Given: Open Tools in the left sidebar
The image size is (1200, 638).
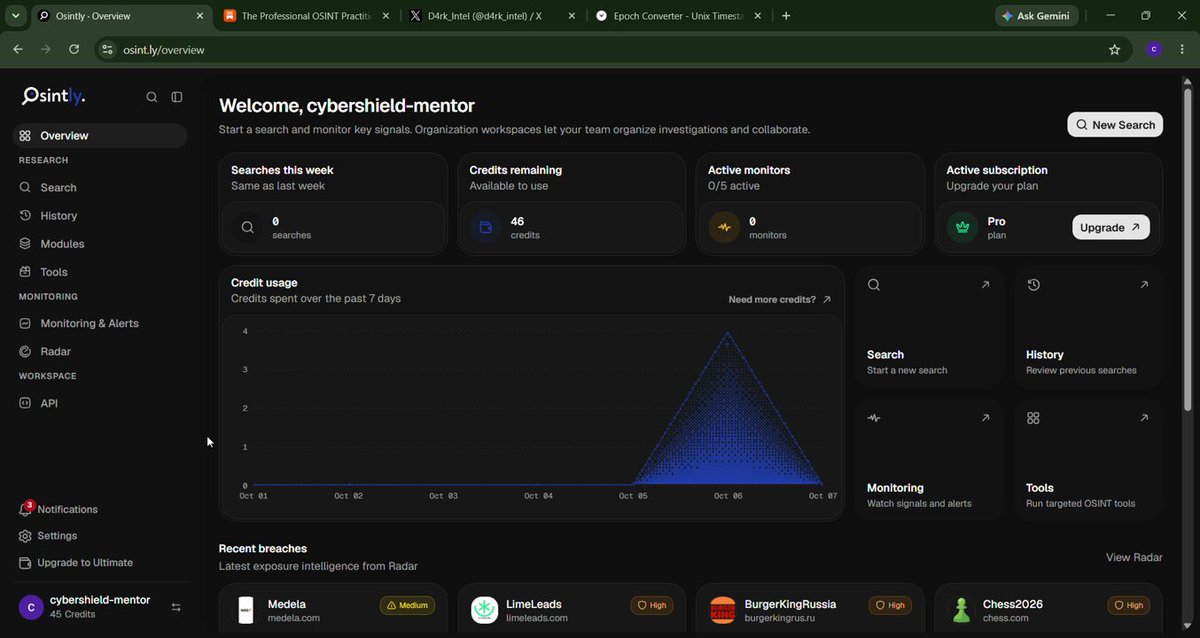Looking at the screenshot, I should click(100, 272).
